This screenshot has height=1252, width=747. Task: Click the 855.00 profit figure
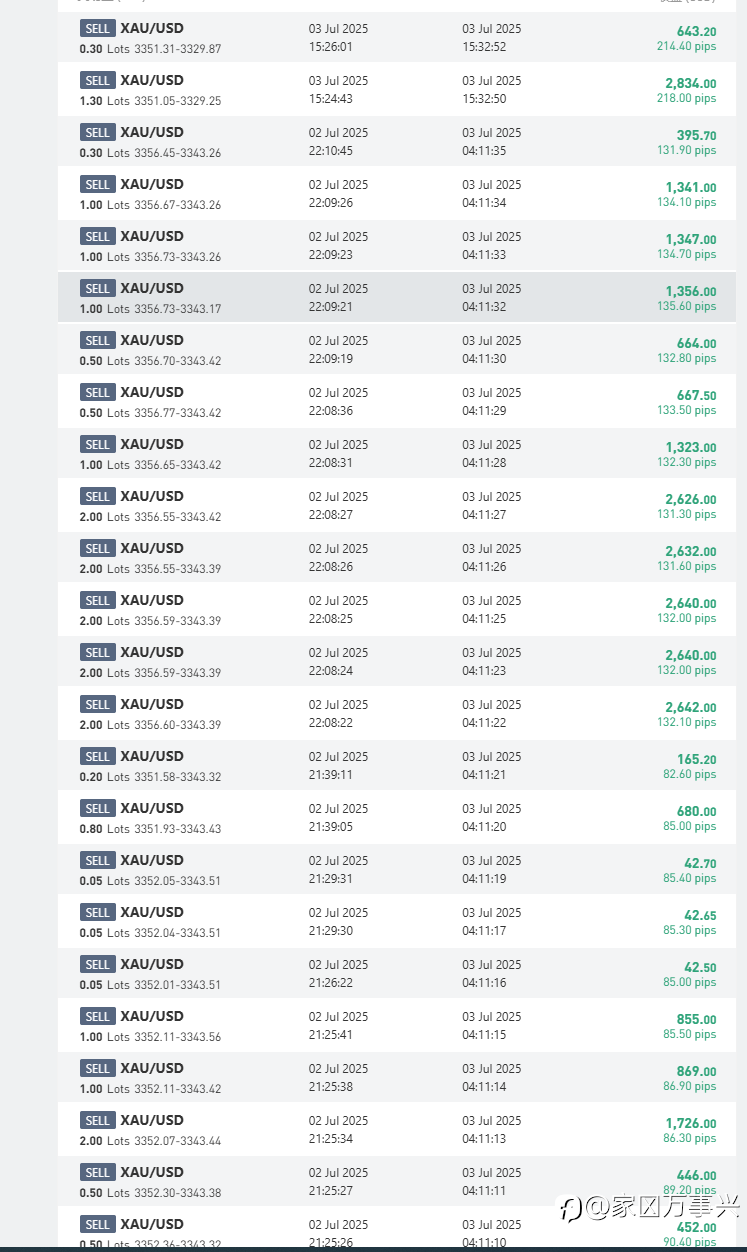click(696, 1020)
